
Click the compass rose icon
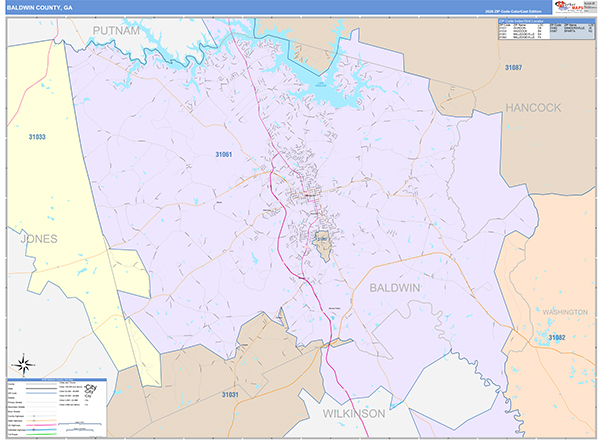[24, 365]
